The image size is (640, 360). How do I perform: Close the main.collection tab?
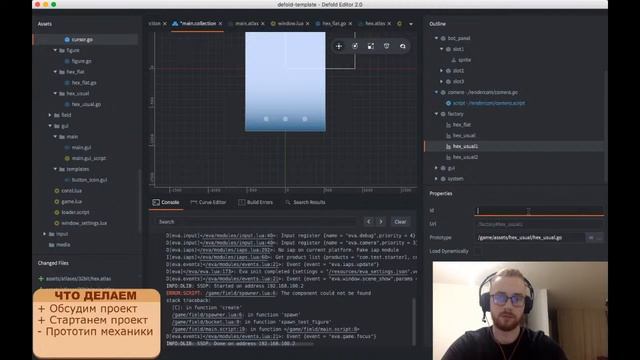click(x=220, y=24)
